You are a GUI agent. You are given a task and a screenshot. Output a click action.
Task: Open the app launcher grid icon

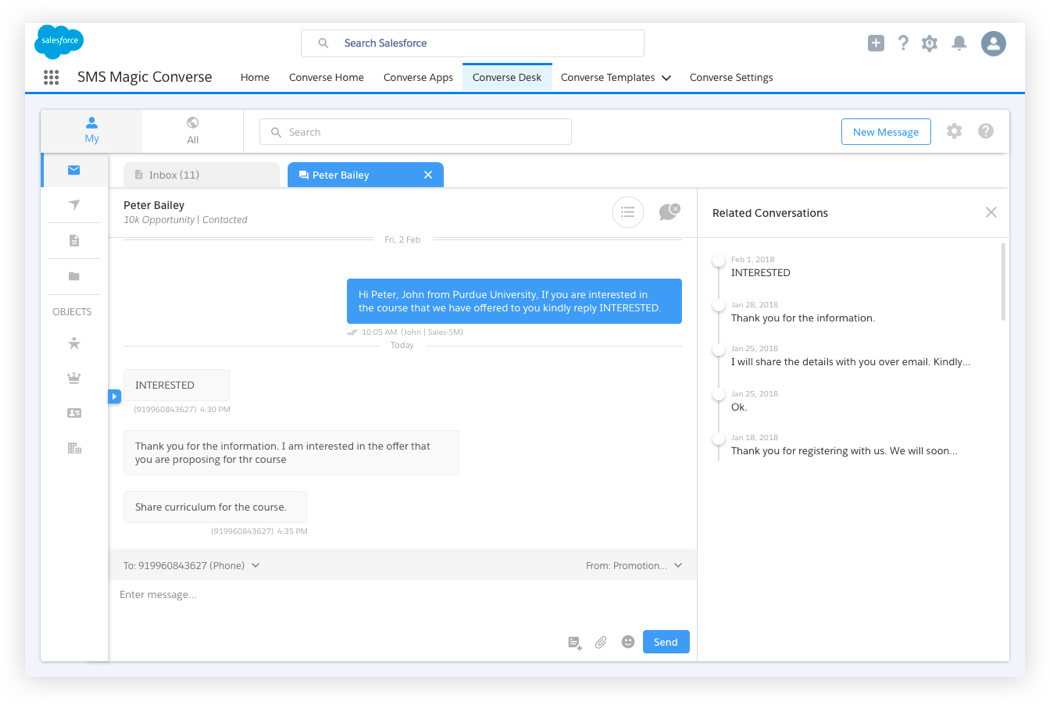click(51, 77)
